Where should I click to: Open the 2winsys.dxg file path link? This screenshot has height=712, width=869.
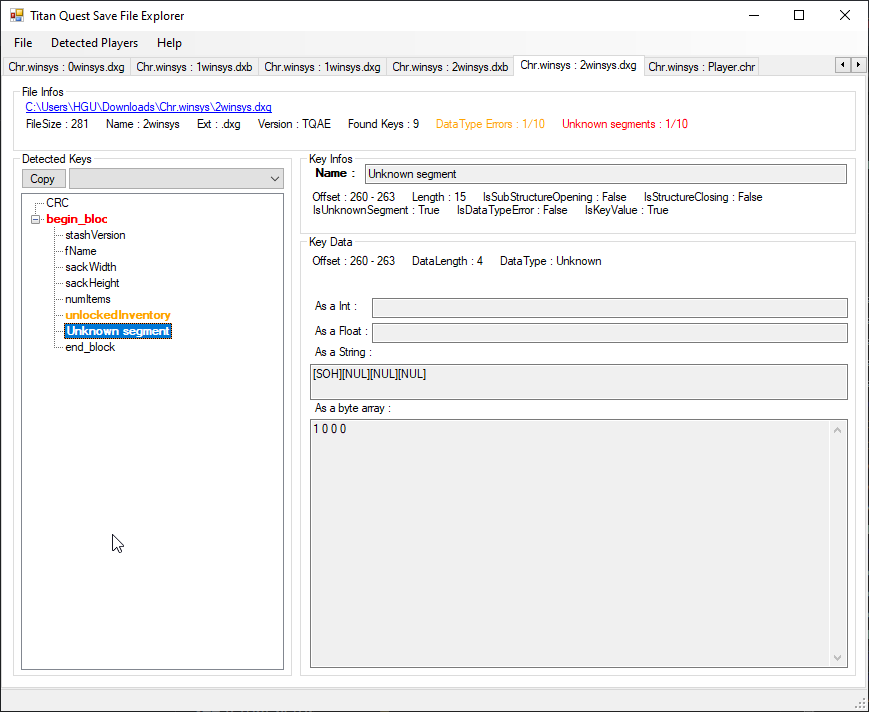click(149, 107)
